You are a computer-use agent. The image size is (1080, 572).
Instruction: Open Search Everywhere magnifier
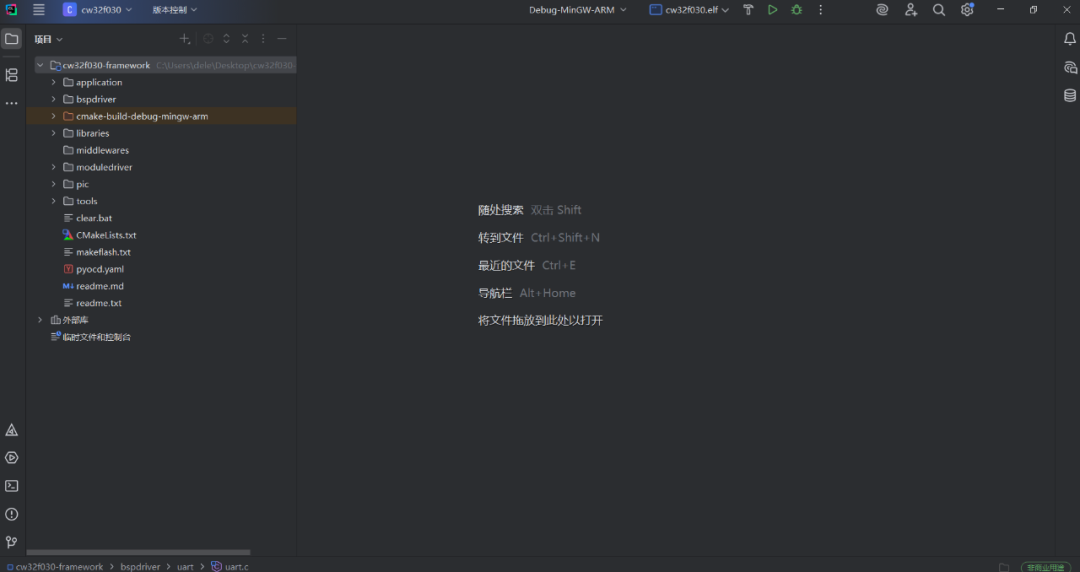(x=939, y=10)
